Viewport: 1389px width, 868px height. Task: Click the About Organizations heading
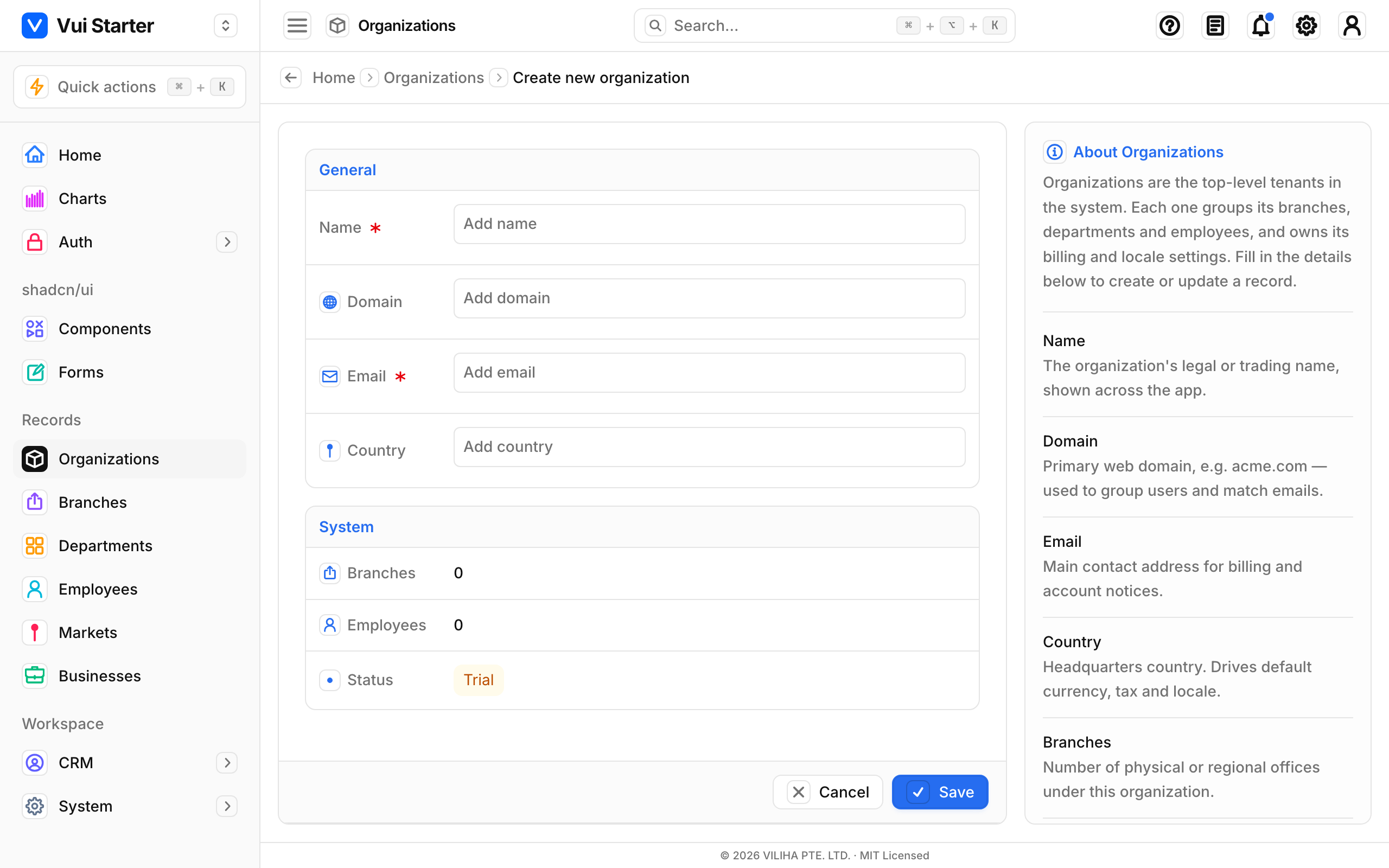pos(1148,152)
